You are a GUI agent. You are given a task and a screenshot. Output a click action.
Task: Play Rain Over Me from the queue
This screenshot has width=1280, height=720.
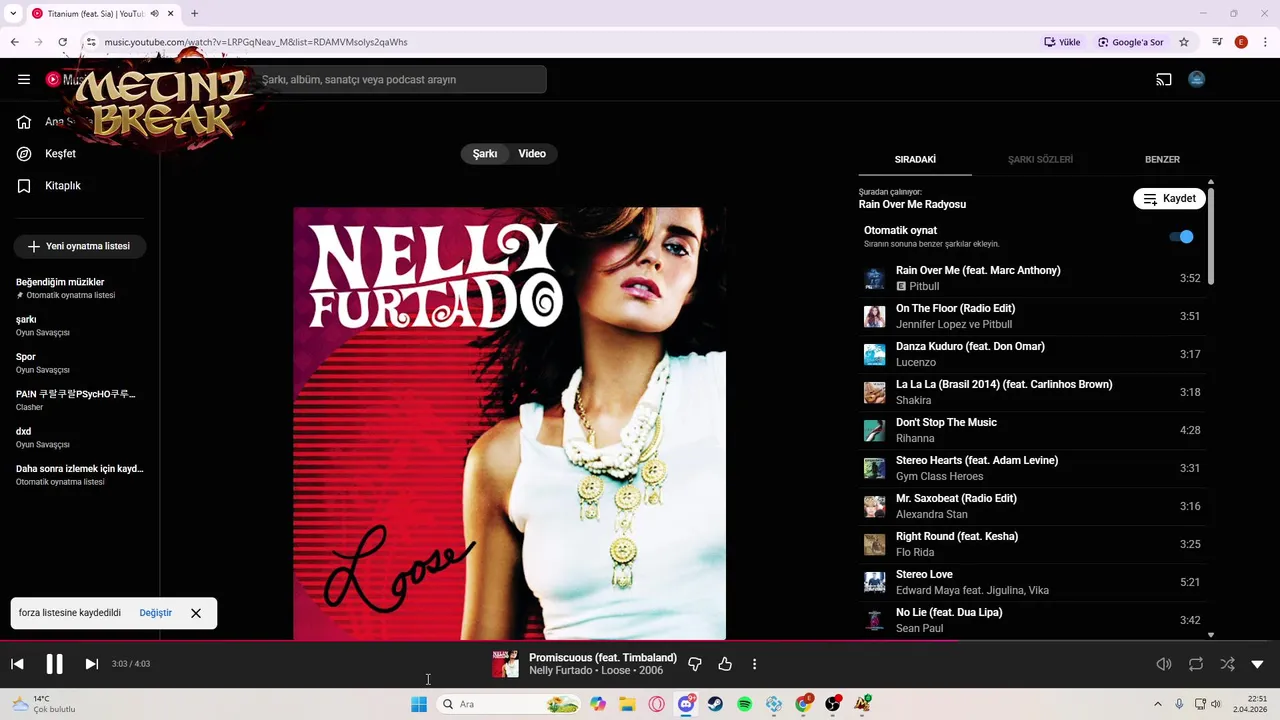click(x=1032, y=278)
